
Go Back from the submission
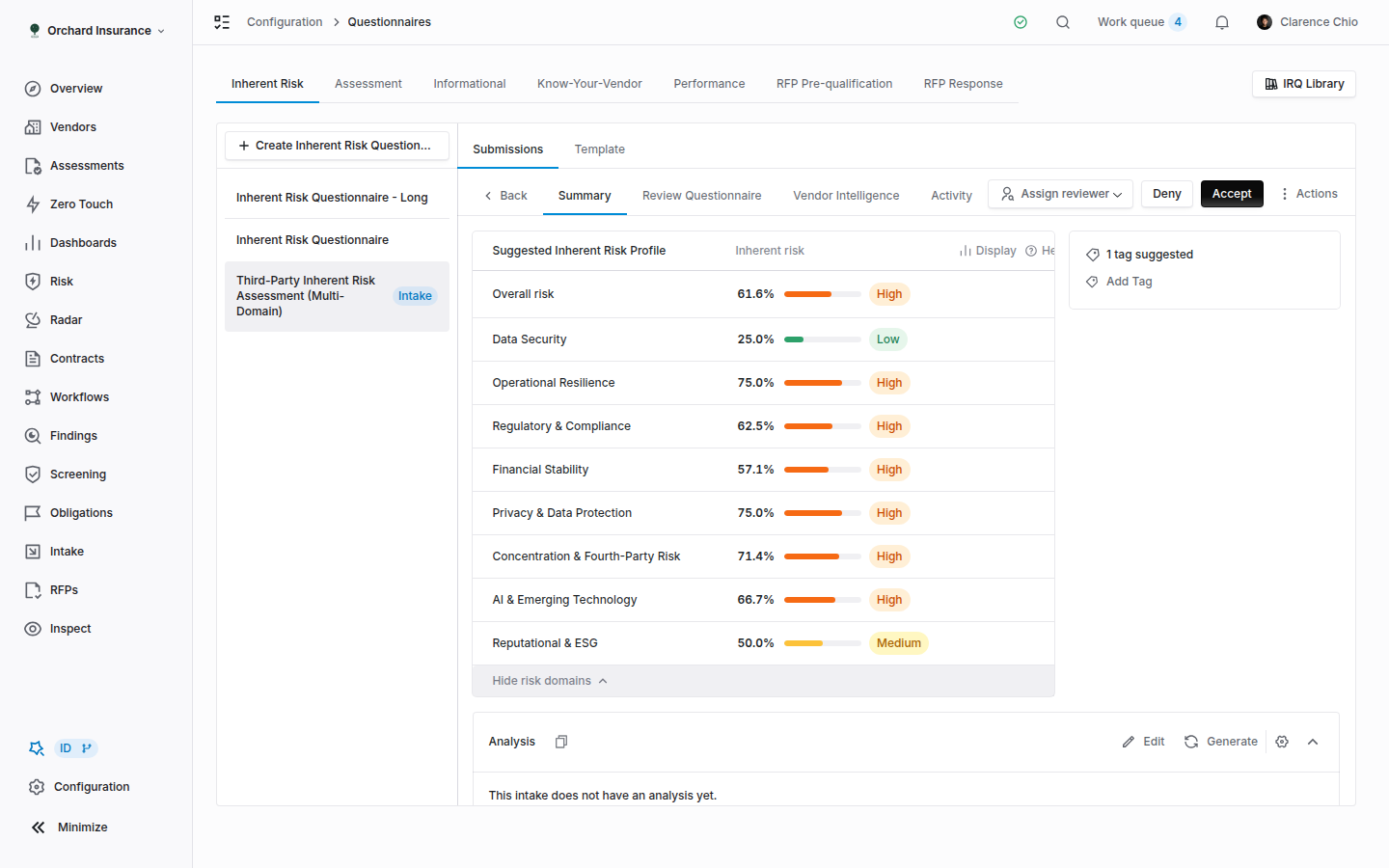(x=505, y=196)
